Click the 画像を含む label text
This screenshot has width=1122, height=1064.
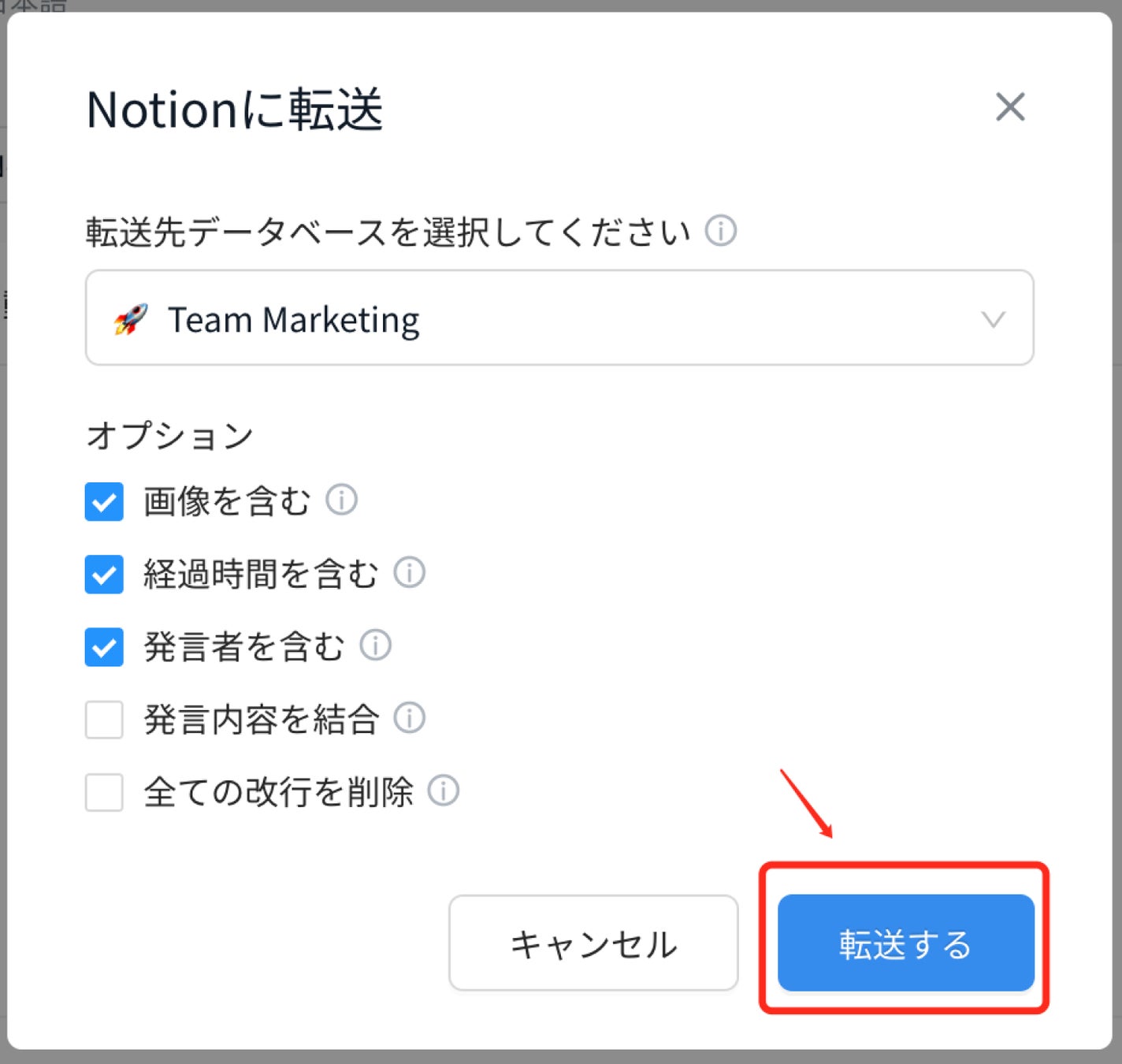click(x=227, y=502)
